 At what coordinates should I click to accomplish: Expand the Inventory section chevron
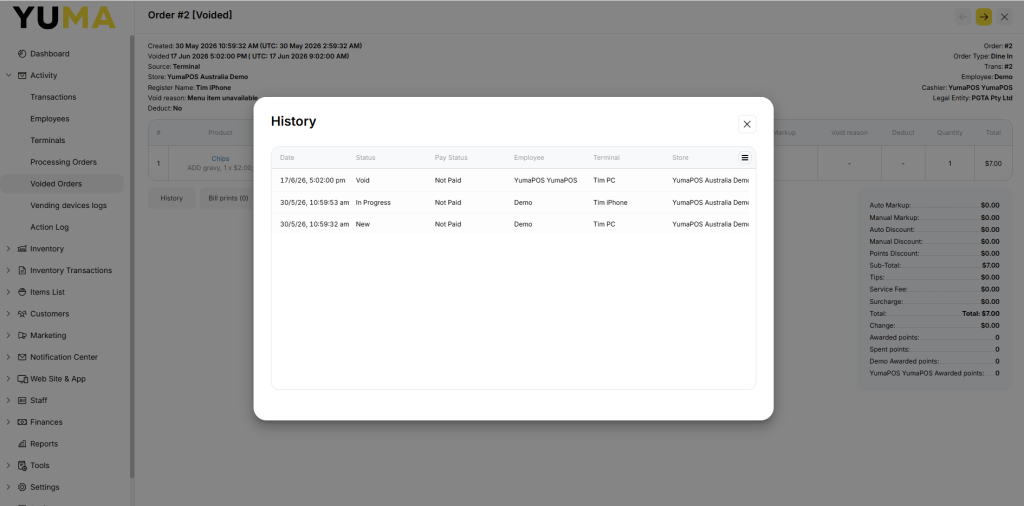(x=8, y=249)
